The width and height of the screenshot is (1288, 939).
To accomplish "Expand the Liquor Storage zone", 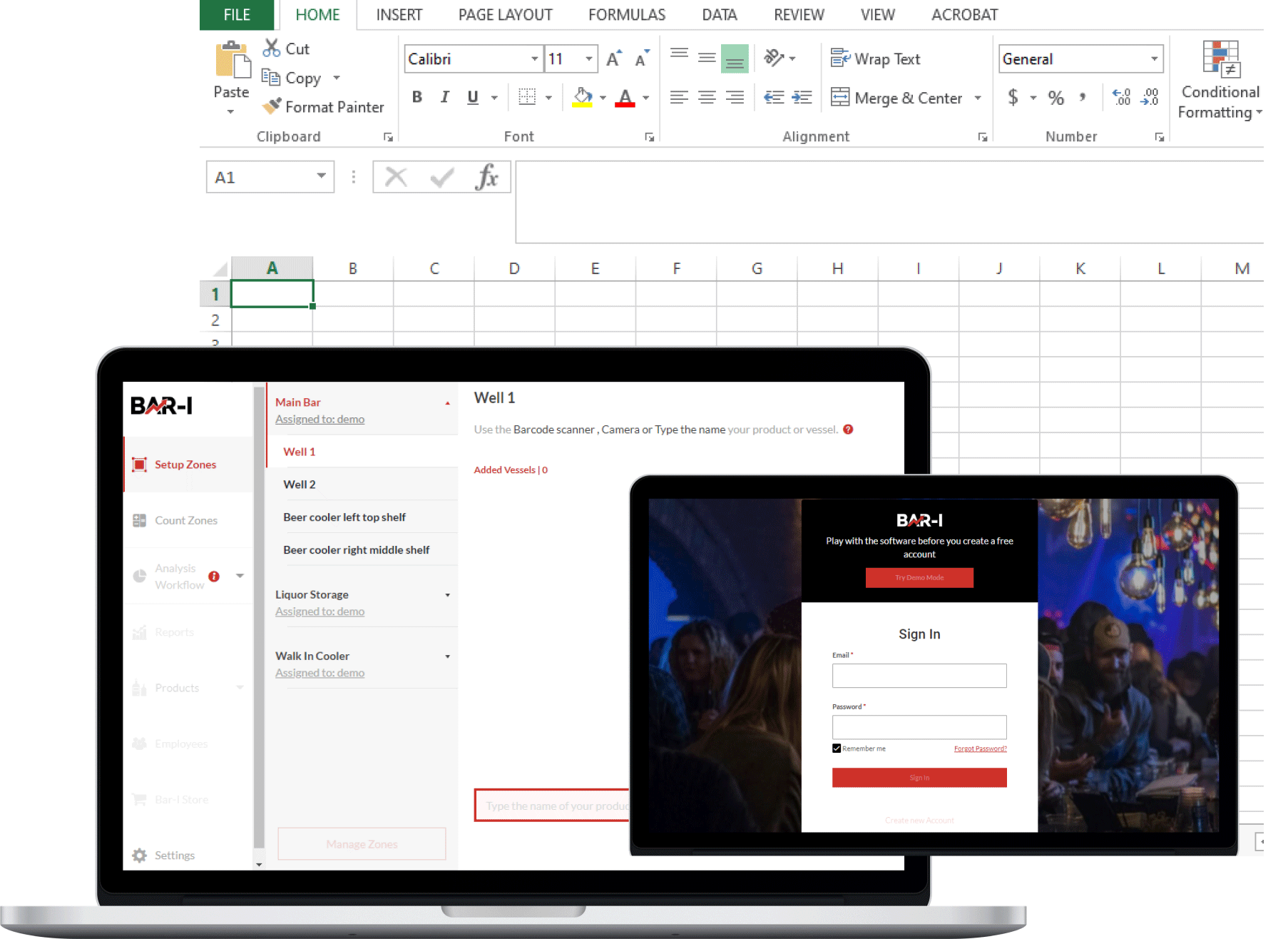I will tap(448, 595).
